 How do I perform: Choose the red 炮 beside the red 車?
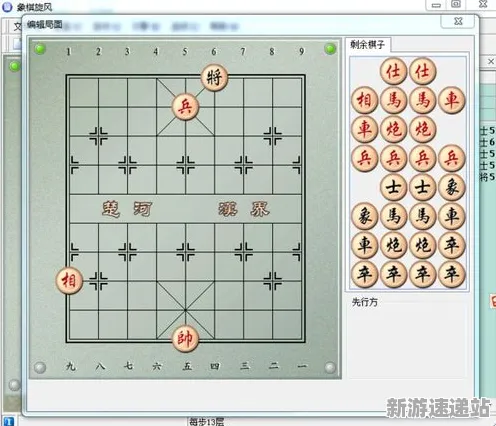pyautogui.click(x=393, y=129)
